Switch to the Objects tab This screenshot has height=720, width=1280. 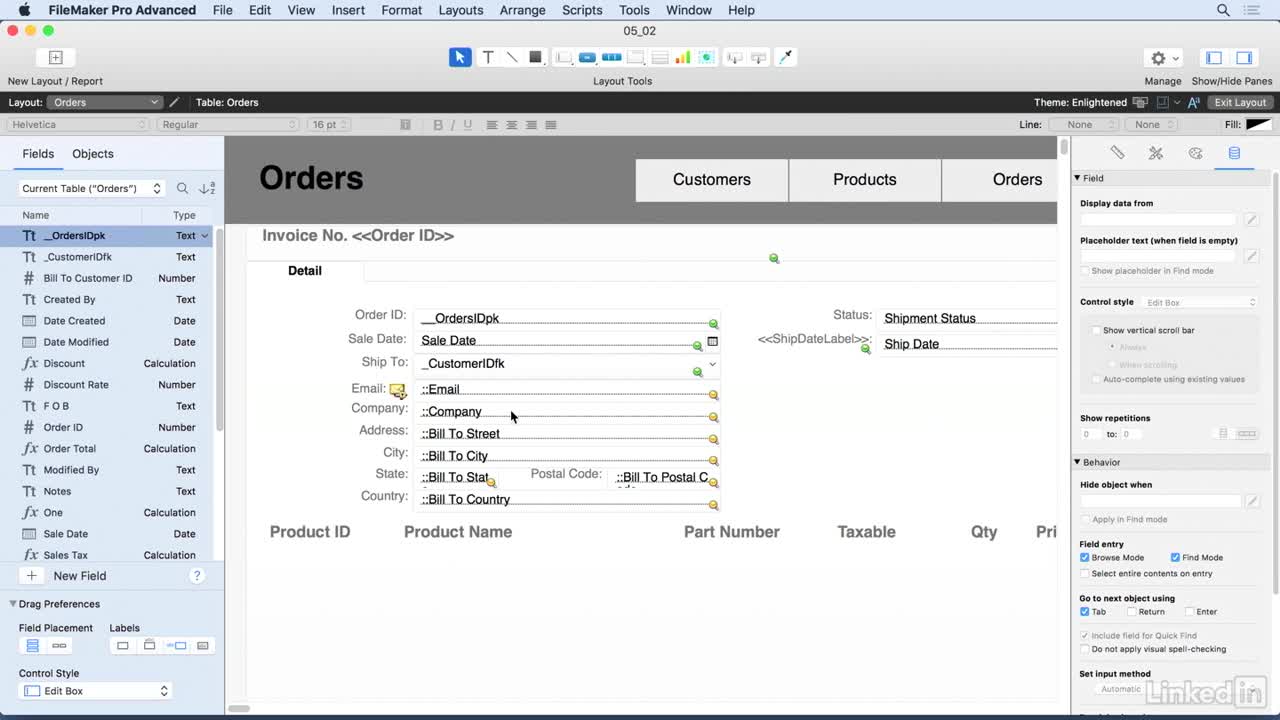point(93,154)
